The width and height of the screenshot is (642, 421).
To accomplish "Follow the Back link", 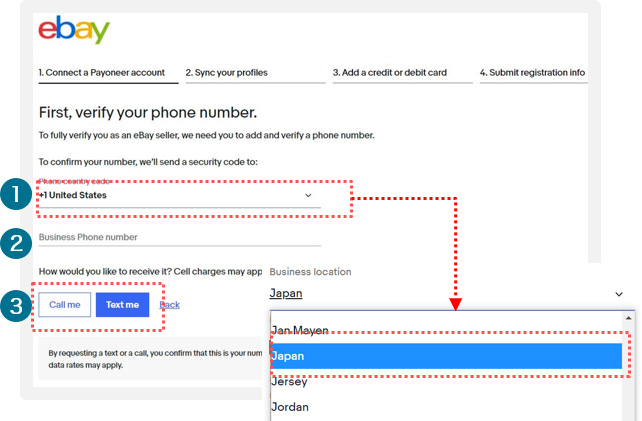I will coord(170,305).
